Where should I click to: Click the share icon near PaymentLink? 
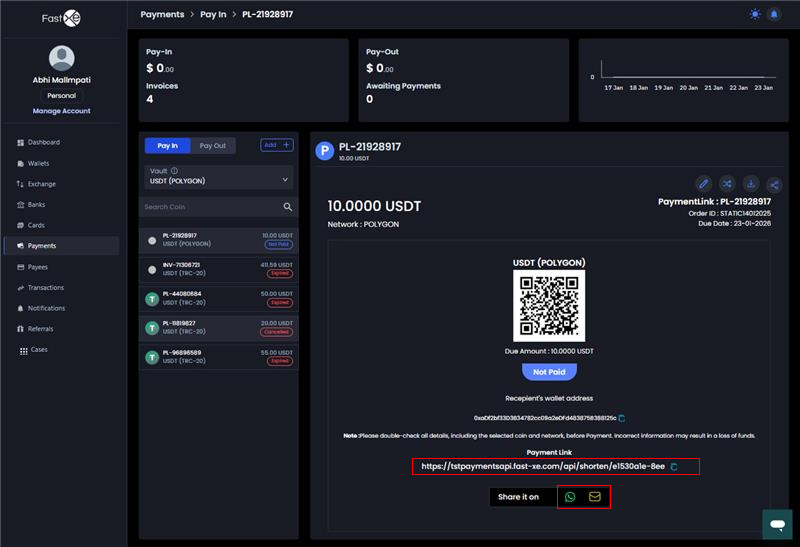(774, 184)
